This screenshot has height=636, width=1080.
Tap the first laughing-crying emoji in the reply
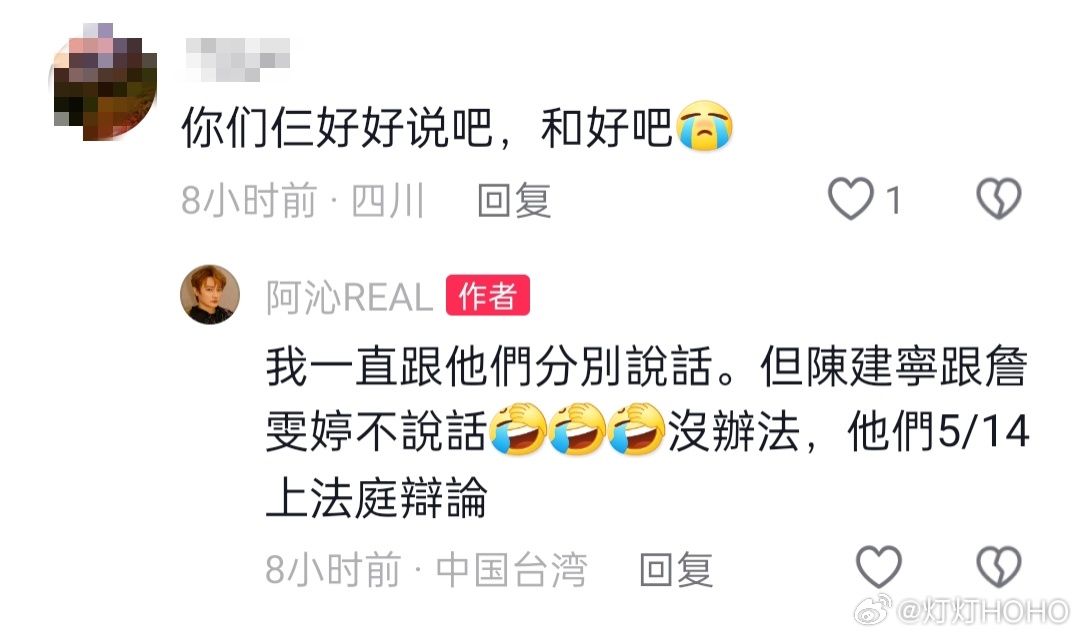[x=517, y=429]
